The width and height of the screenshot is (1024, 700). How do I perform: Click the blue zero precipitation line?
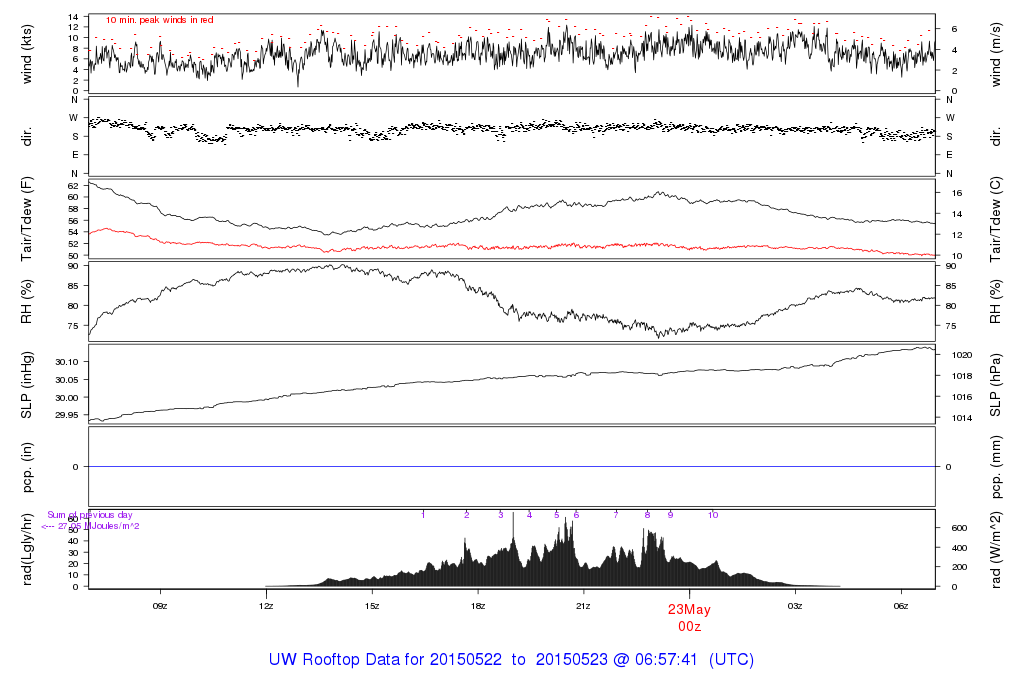tap(512, 467)
